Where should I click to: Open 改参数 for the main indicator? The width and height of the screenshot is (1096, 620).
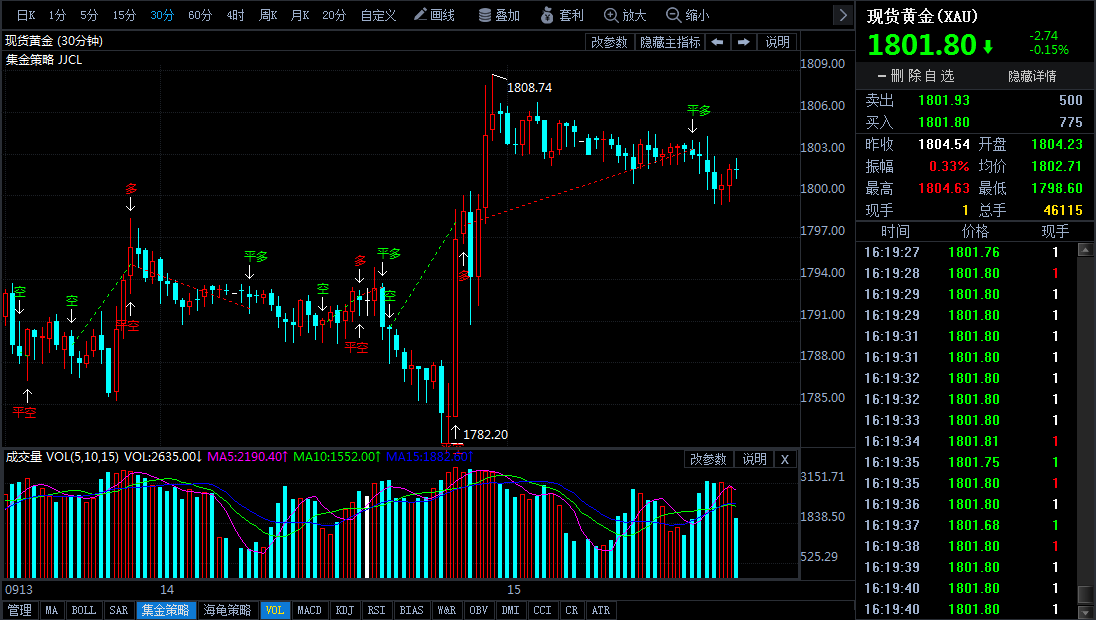click(x=610, y=42)
